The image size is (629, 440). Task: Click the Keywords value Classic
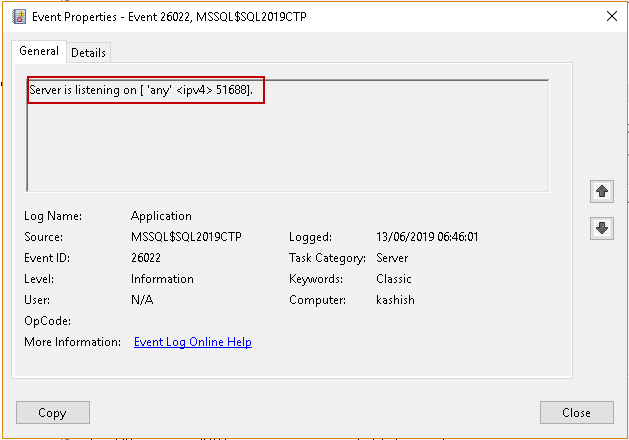tap(394, 279)
